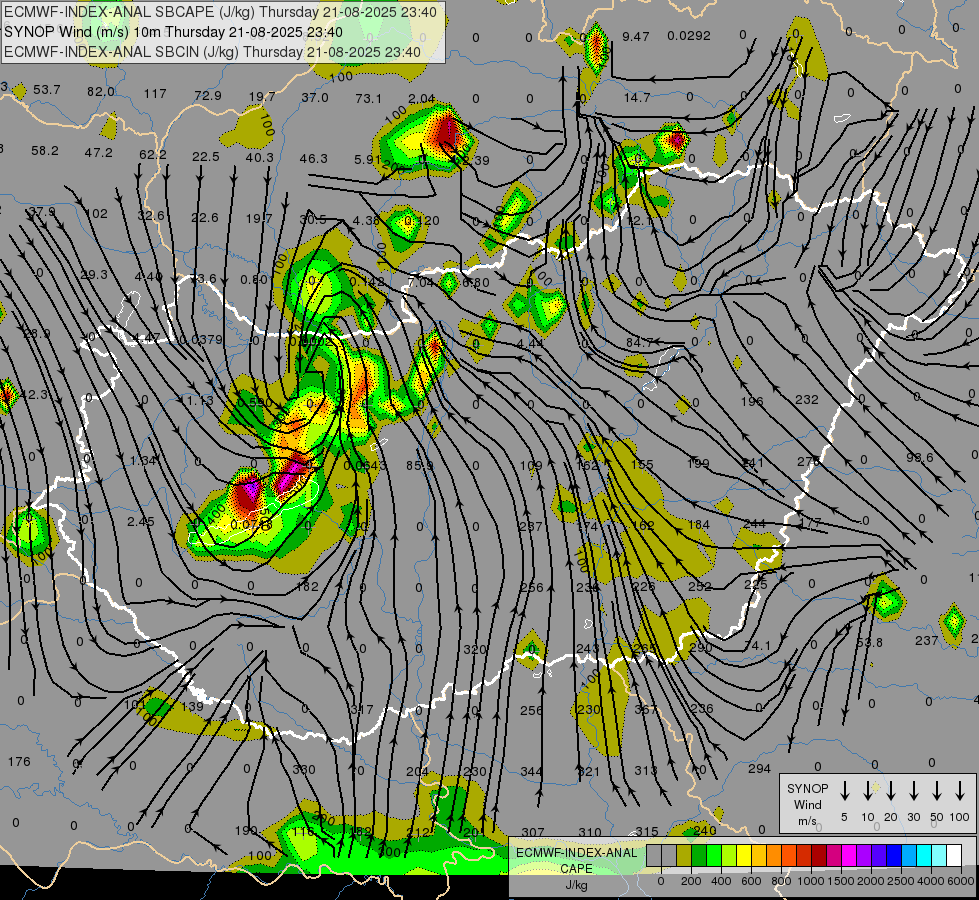Image resolution: width=979 pixels, height=900 pixels.
Task: Click the '6000' scale value in legend
Action: pos(961,881)
